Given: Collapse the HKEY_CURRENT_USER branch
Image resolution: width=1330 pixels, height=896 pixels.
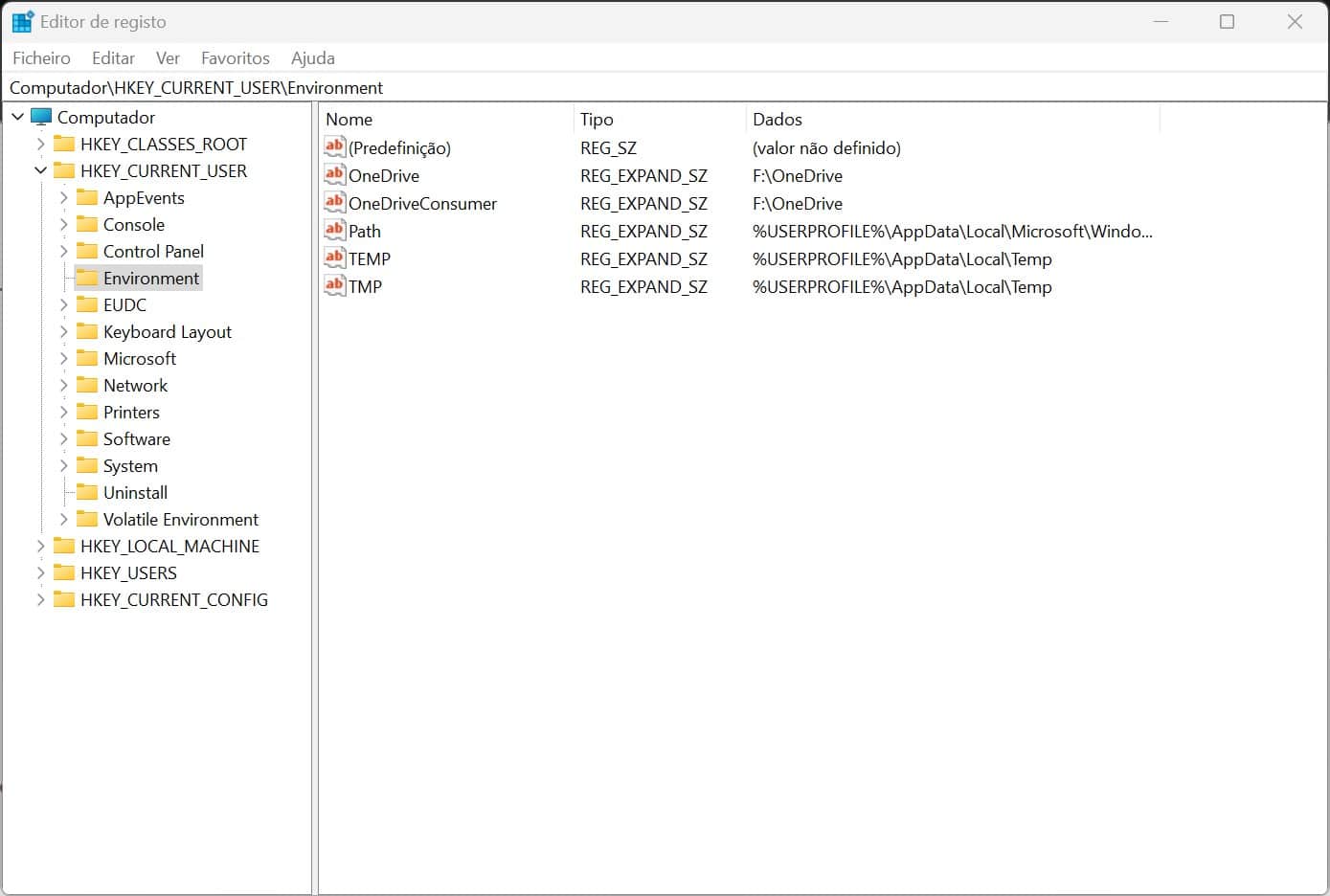Looking at the screenshot, I should pos(40,171).
